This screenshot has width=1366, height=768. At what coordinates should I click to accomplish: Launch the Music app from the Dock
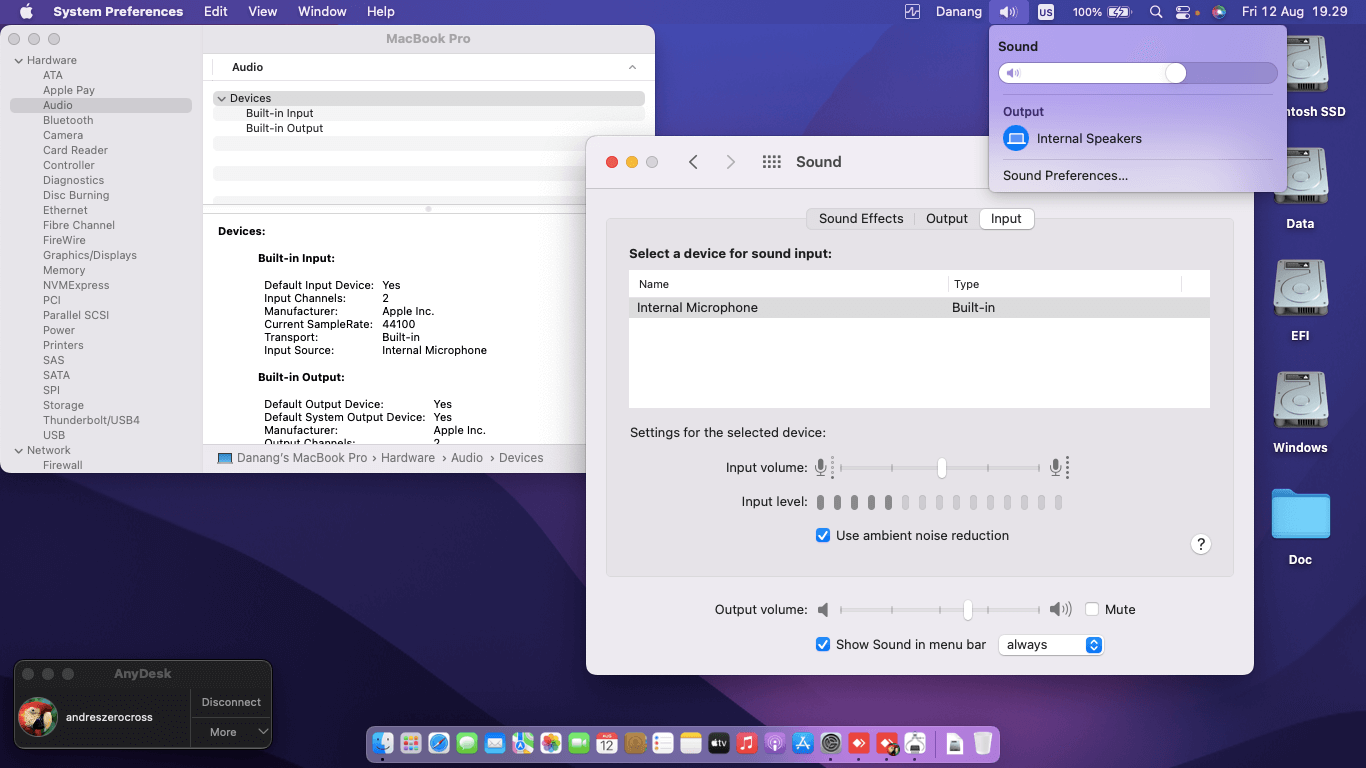[x=746, y=743]
